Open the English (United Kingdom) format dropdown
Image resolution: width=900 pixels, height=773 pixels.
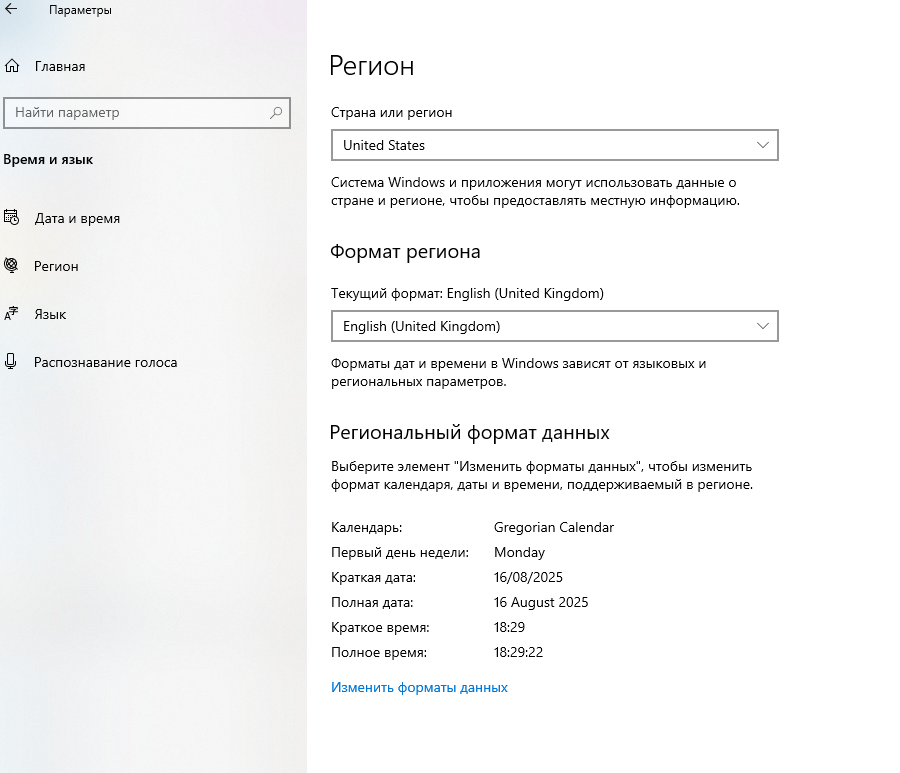pos(540,326)
